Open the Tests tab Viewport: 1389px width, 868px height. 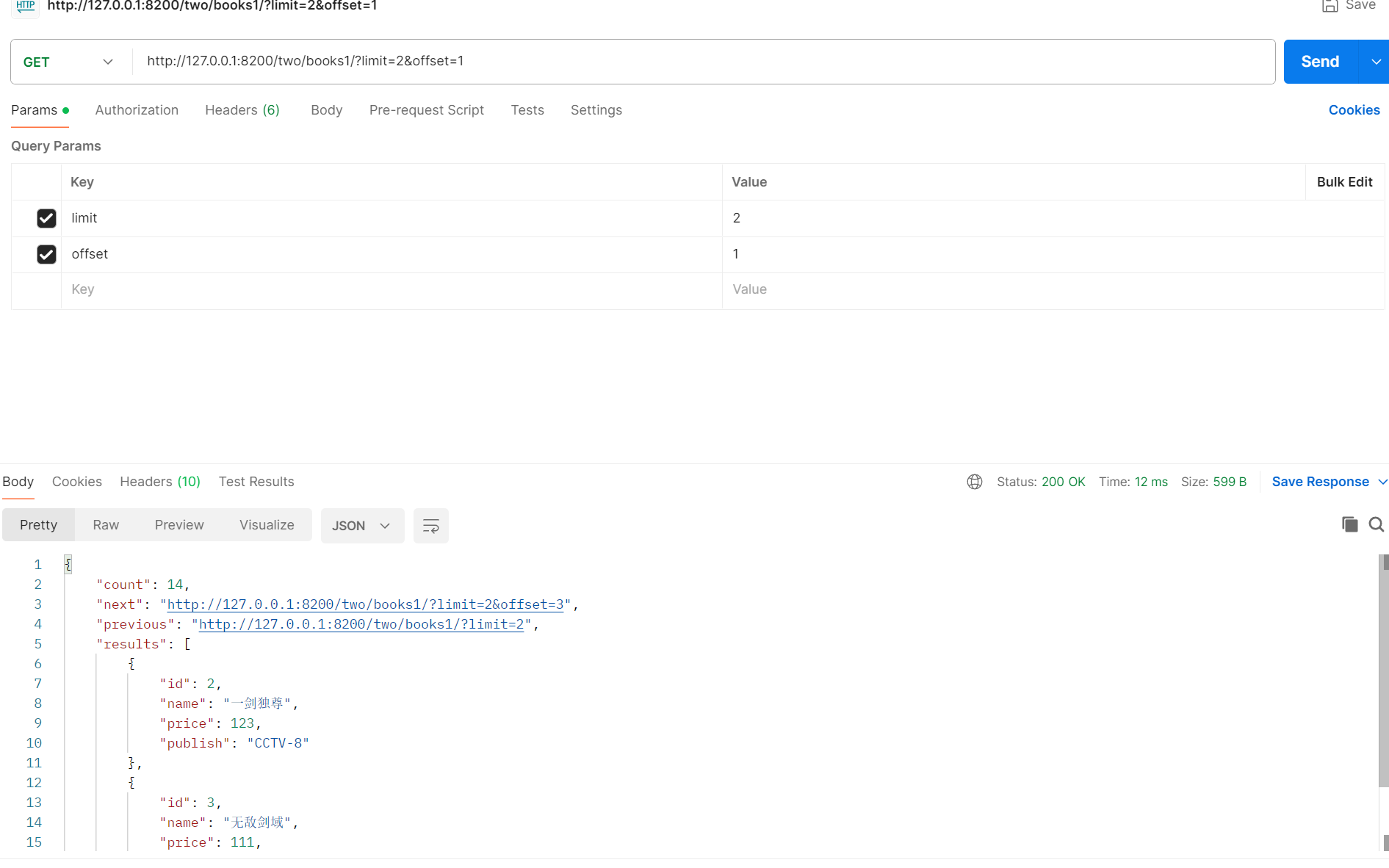[527, 110]
